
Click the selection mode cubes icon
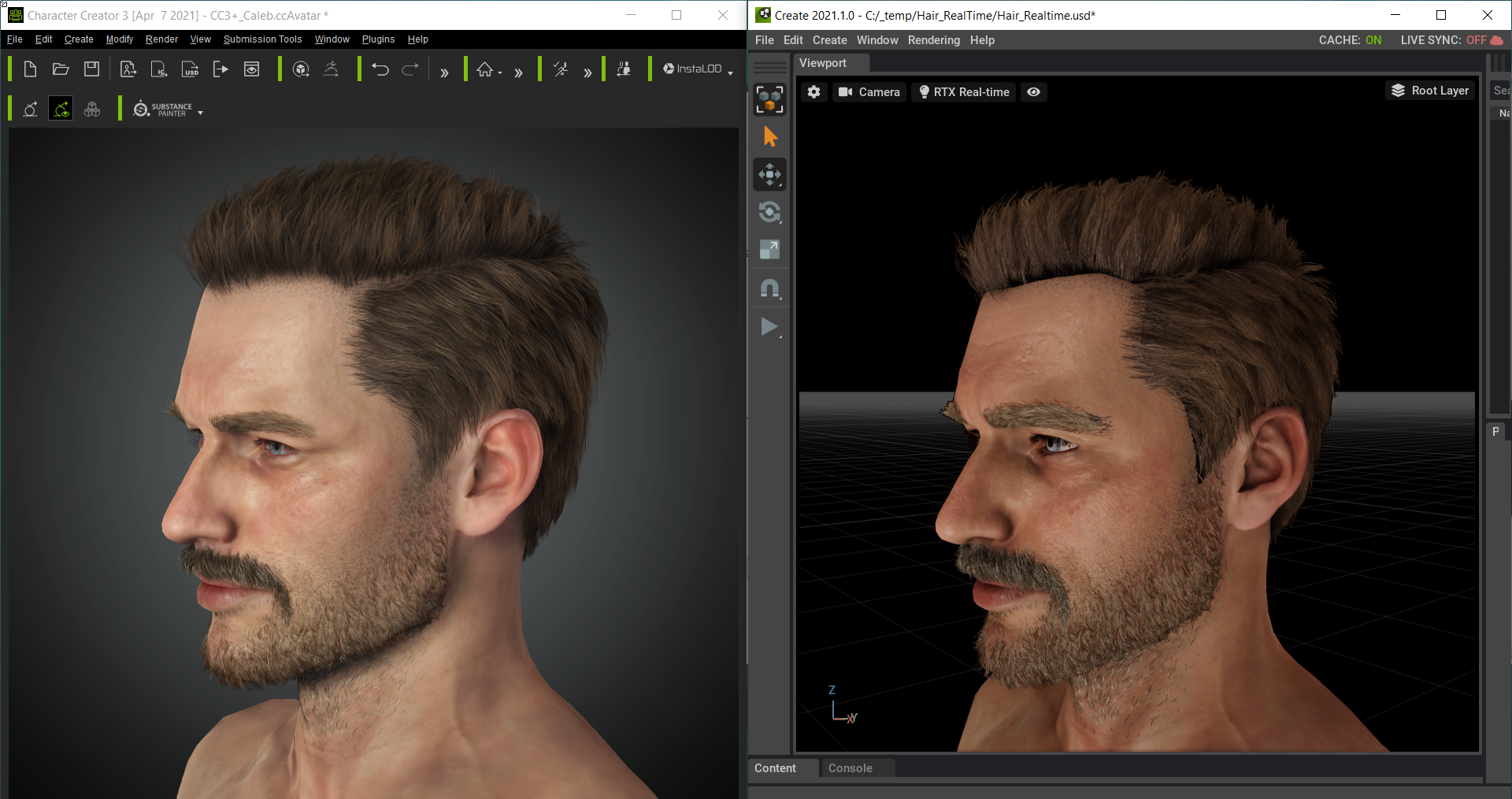(769, 99)
